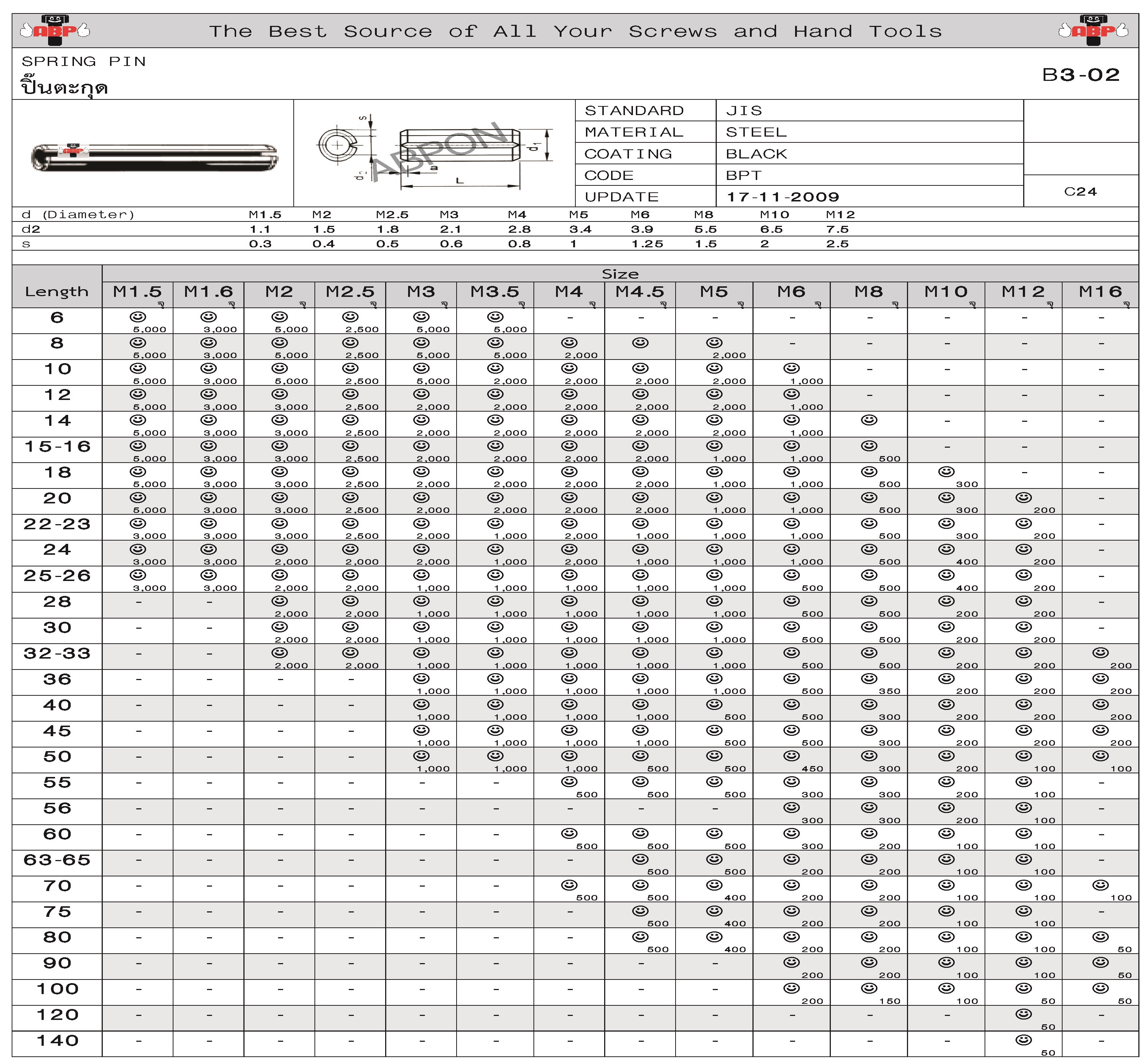The height and width of the screenshot is (1064, 1146).
Task: Click the smiley in row 56, M6 column
Action: (x=792, y=807)
